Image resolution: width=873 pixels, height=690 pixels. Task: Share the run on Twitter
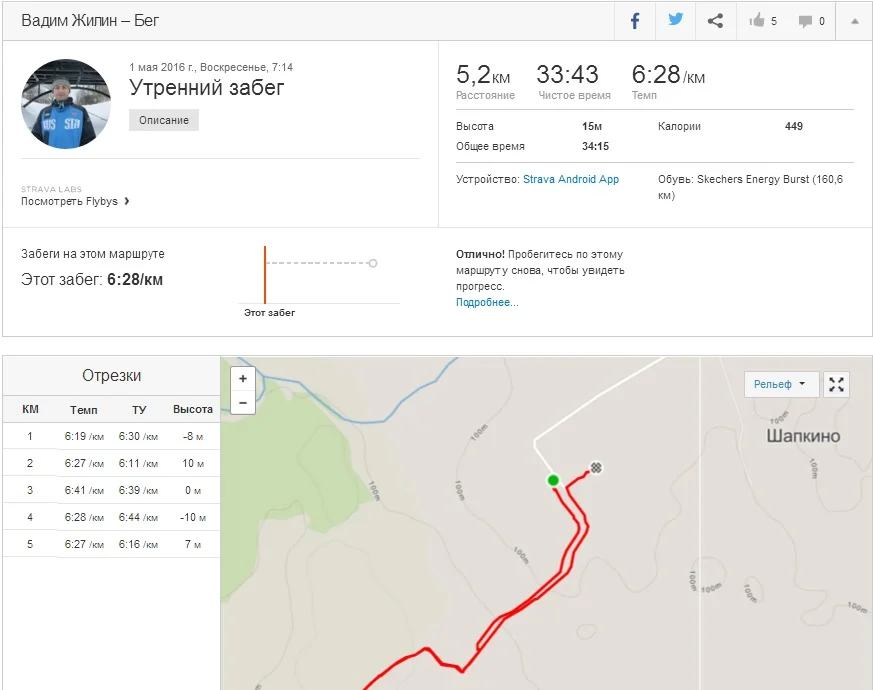[x=676, y=21]
